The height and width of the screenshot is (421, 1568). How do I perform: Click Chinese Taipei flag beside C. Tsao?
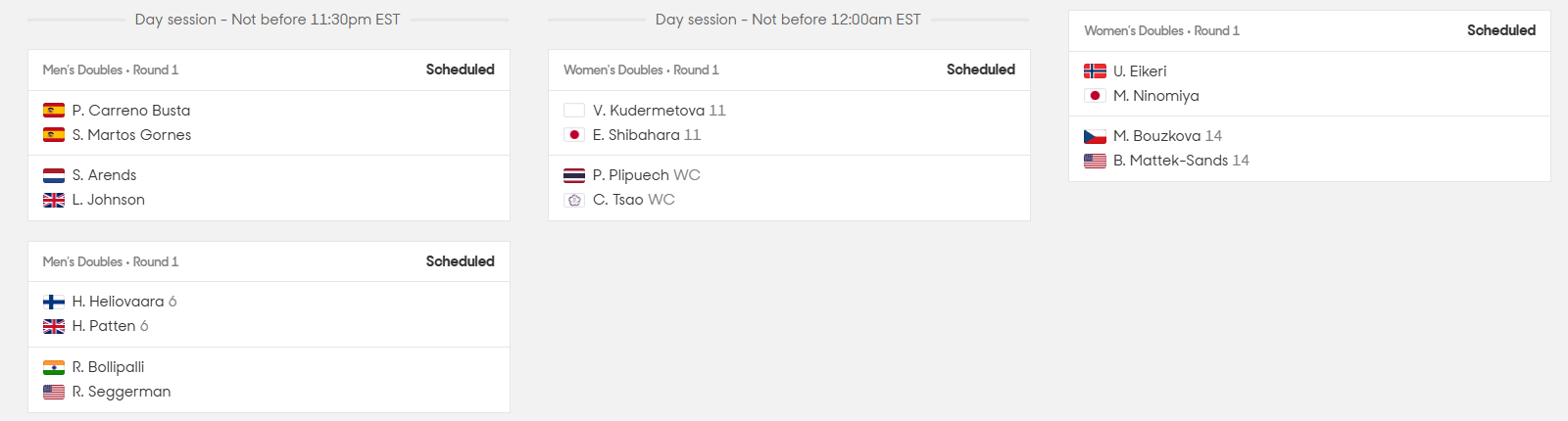574,200
